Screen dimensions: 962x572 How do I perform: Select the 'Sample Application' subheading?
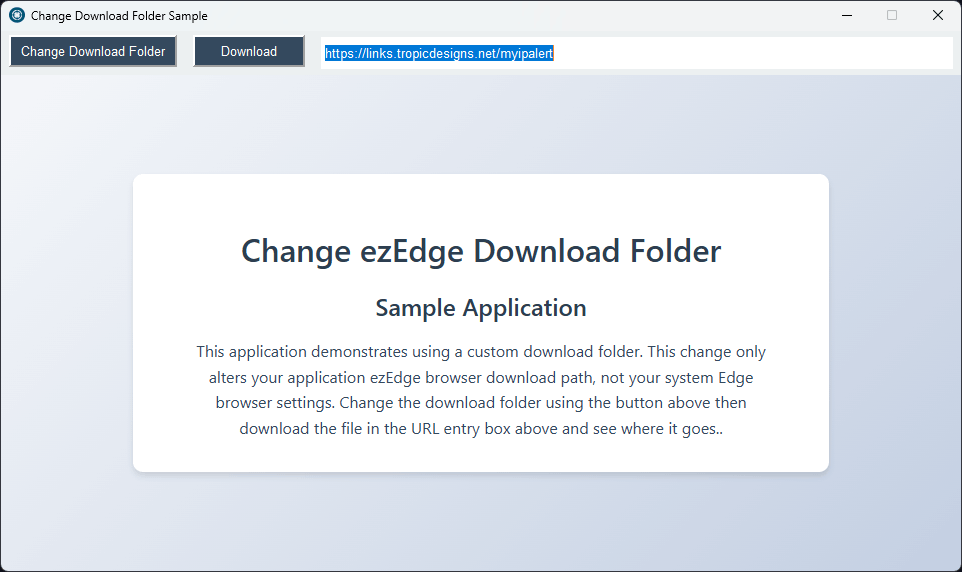point(481,308)
